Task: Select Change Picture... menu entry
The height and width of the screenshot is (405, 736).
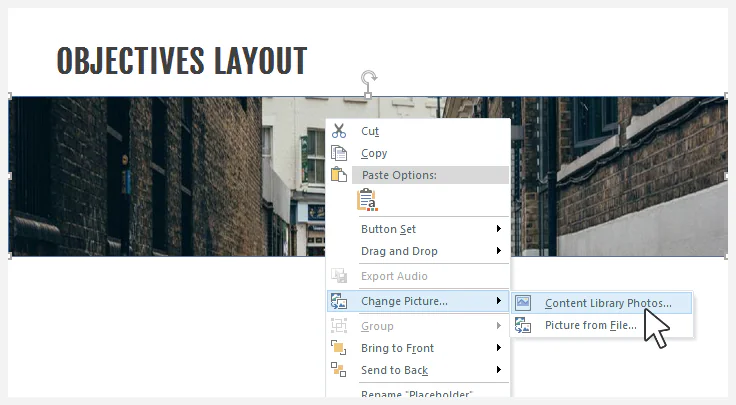Action: tap(418, 301)
